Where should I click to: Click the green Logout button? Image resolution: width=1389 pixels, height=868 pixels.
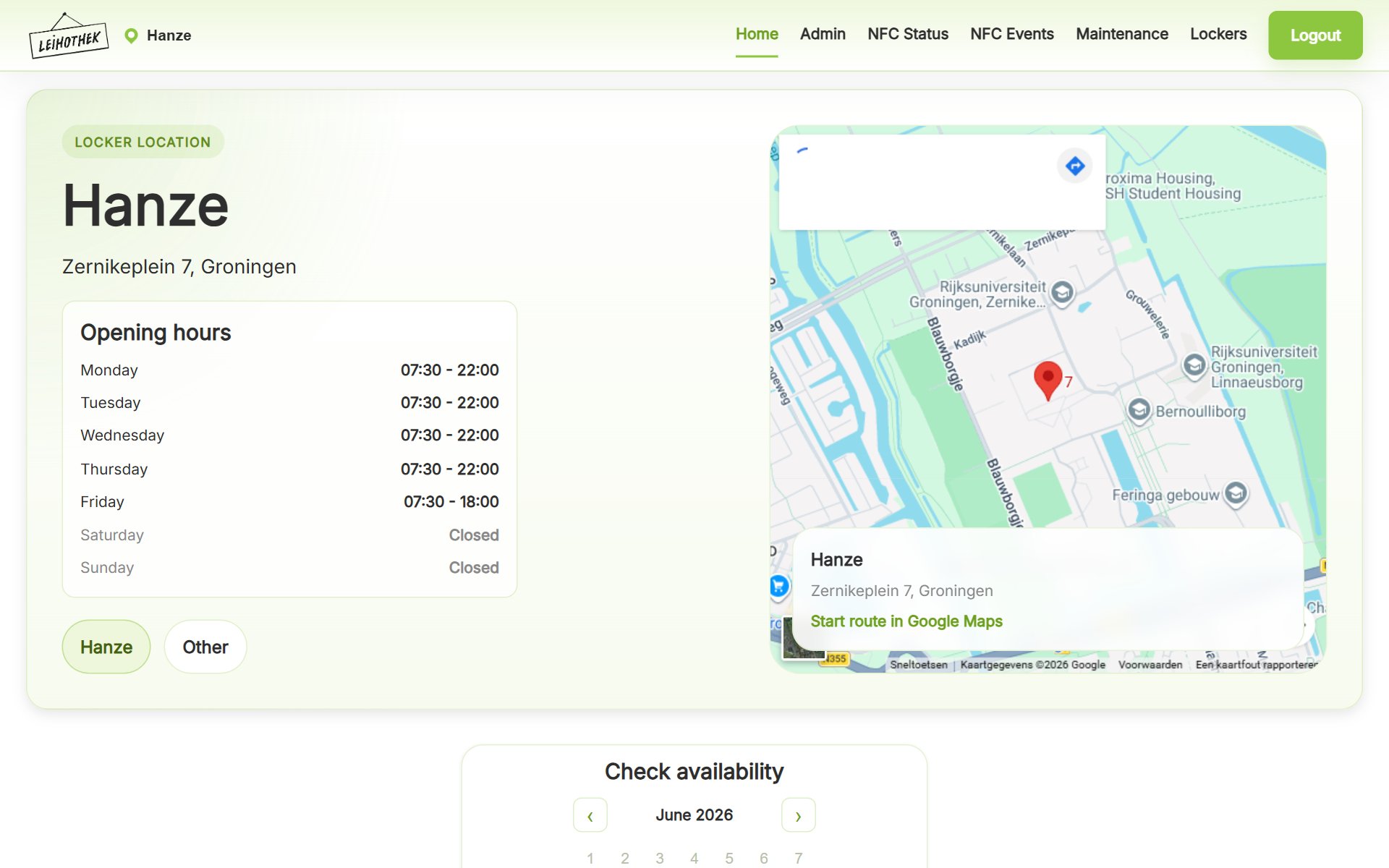pyautogui.click(x=1315, y=35)
